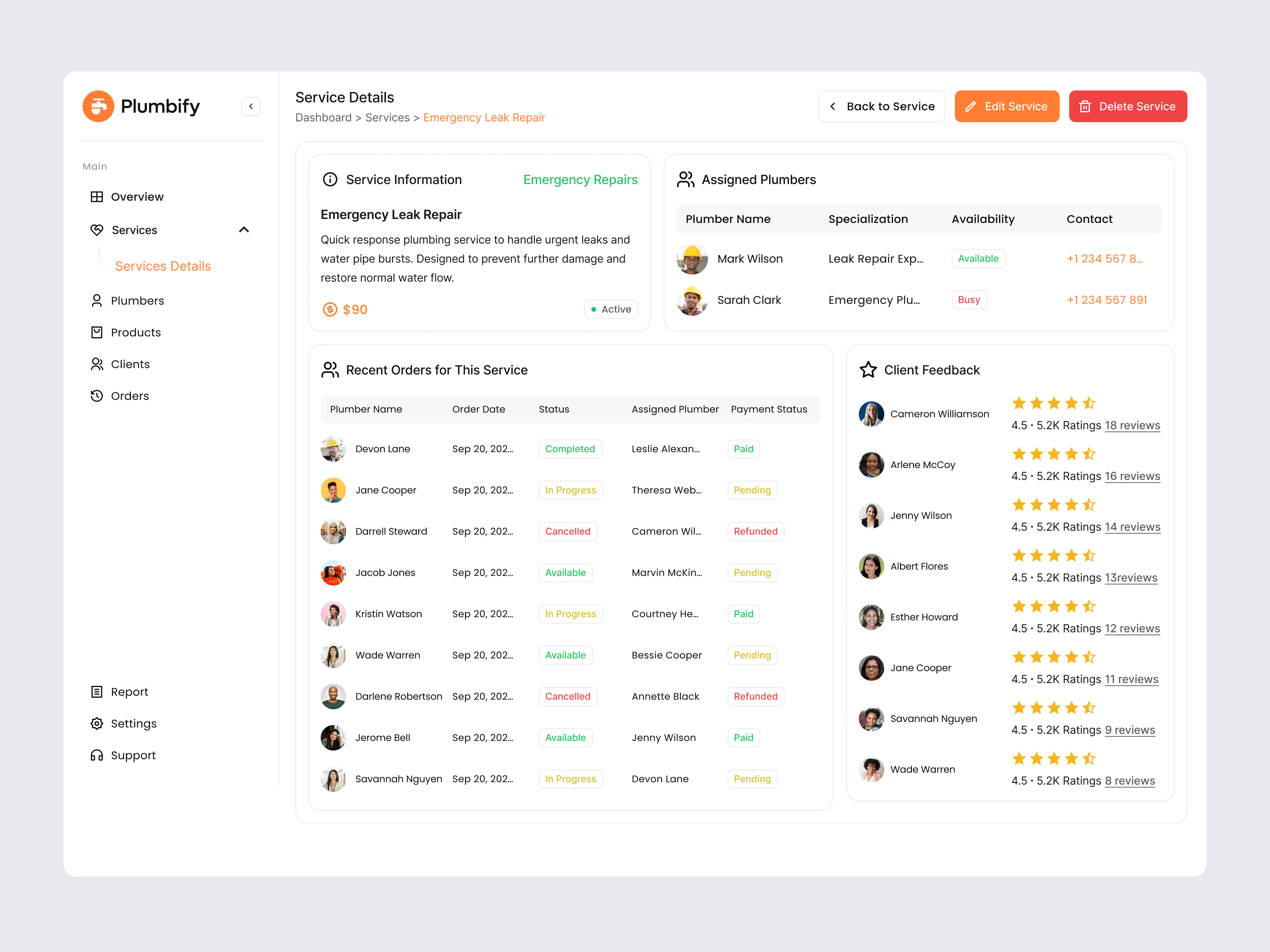Click the Orders history icon
This screenshot has height=952, width=1270.
(x=96, y=395)
